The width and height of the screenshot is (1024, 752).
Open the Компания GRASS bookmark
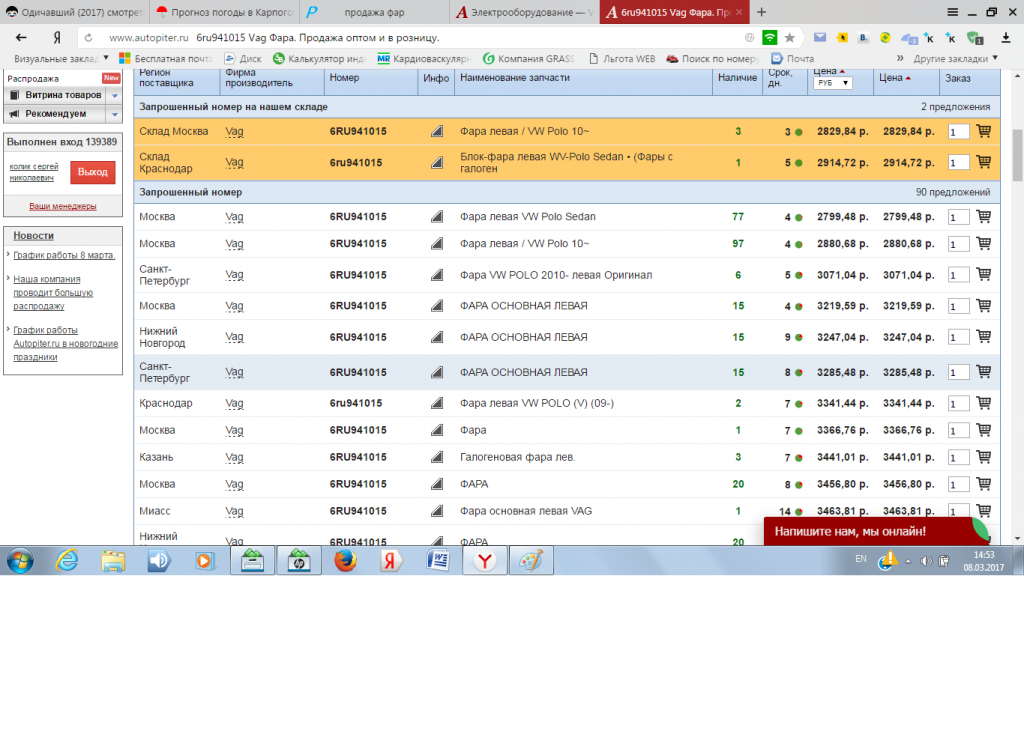[x=529, y=59]
